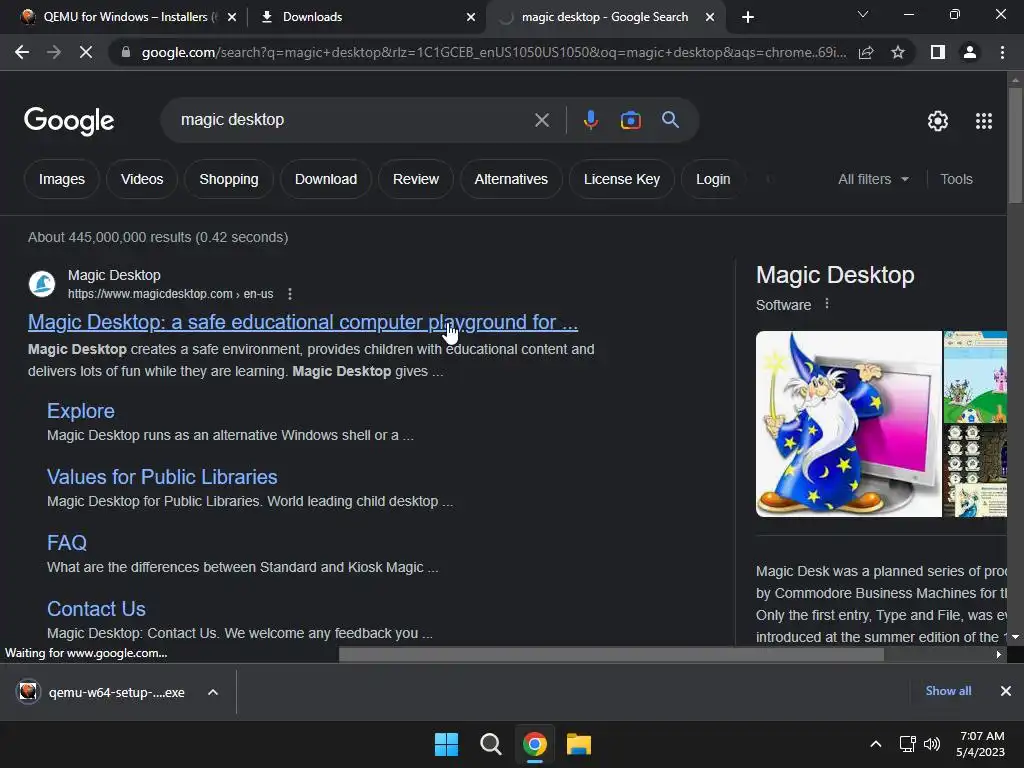Apply the Alternatives search chip
This screenshot has height=768, width=1024.
[x=511, y=179]
